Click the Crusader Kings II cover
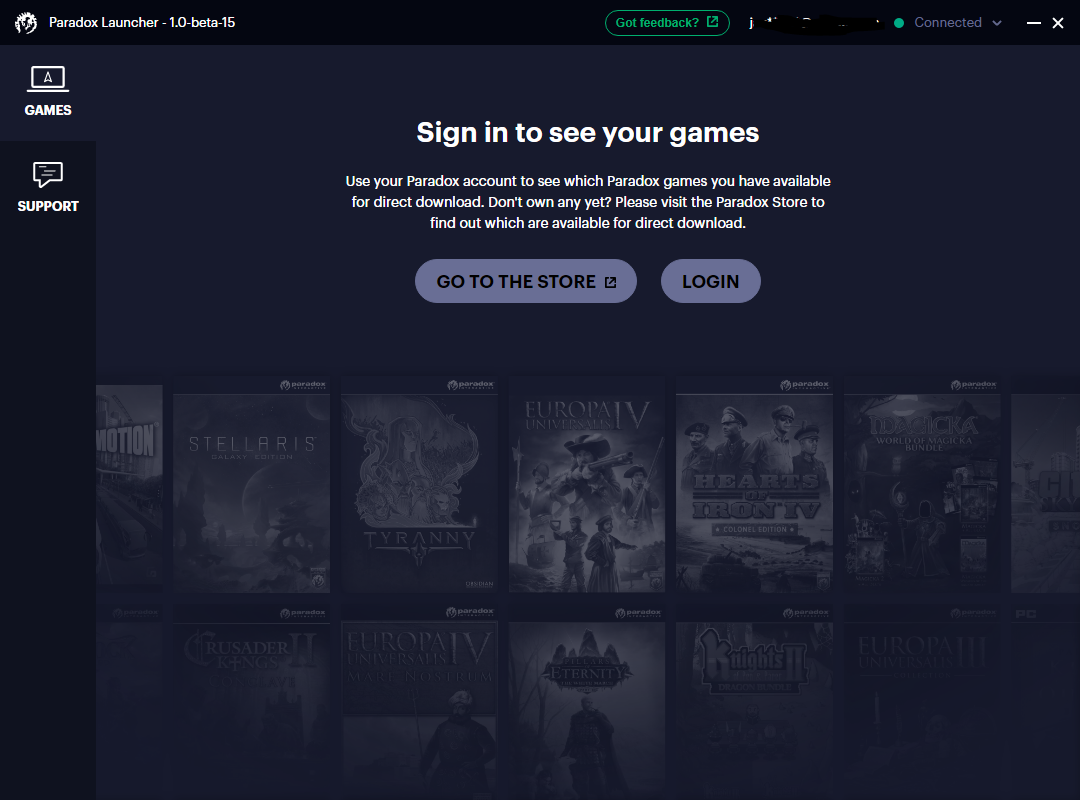Image resolution: width=1080 pixels, height=800 pixels. point(252,700)
